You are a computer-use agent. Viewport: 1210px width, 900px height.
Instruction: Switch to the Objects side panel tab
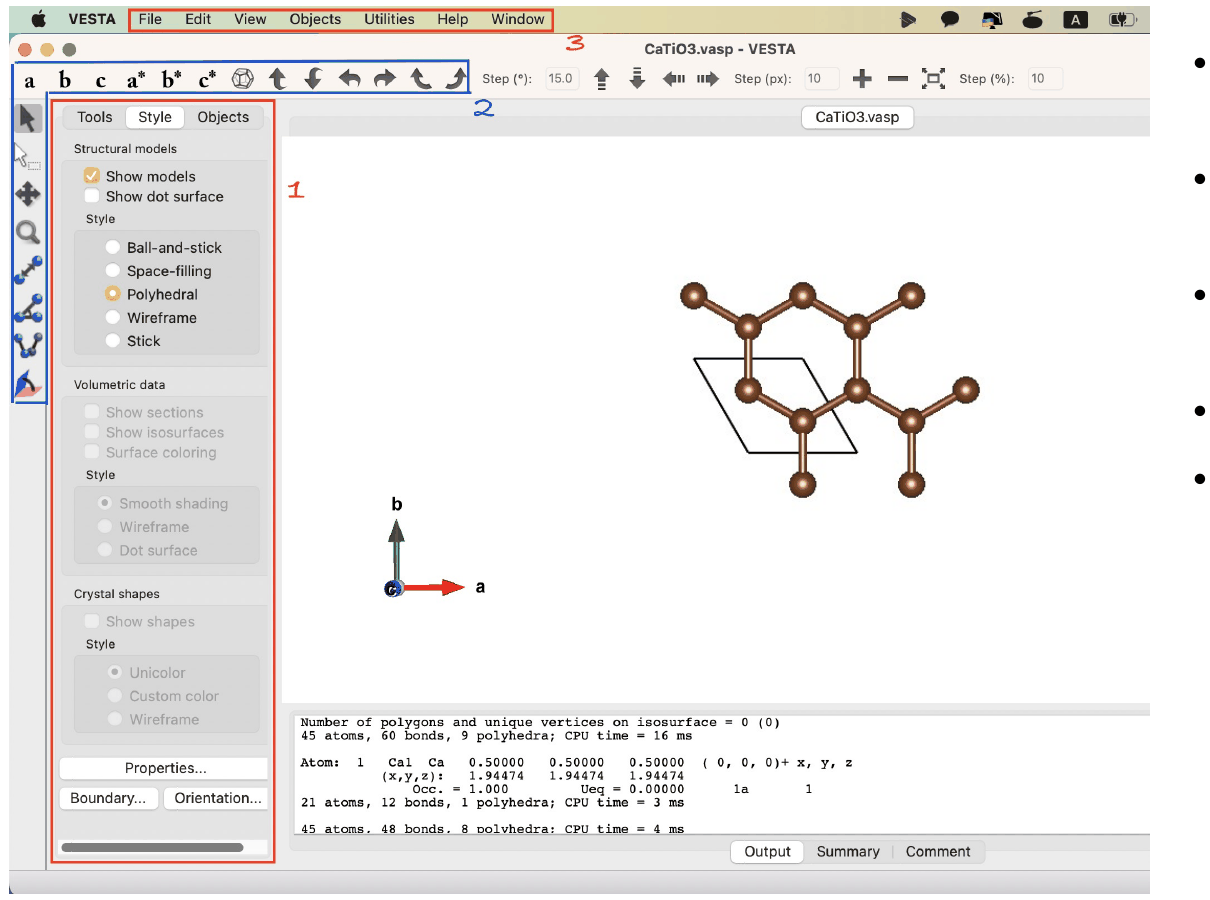click(223, 117)
